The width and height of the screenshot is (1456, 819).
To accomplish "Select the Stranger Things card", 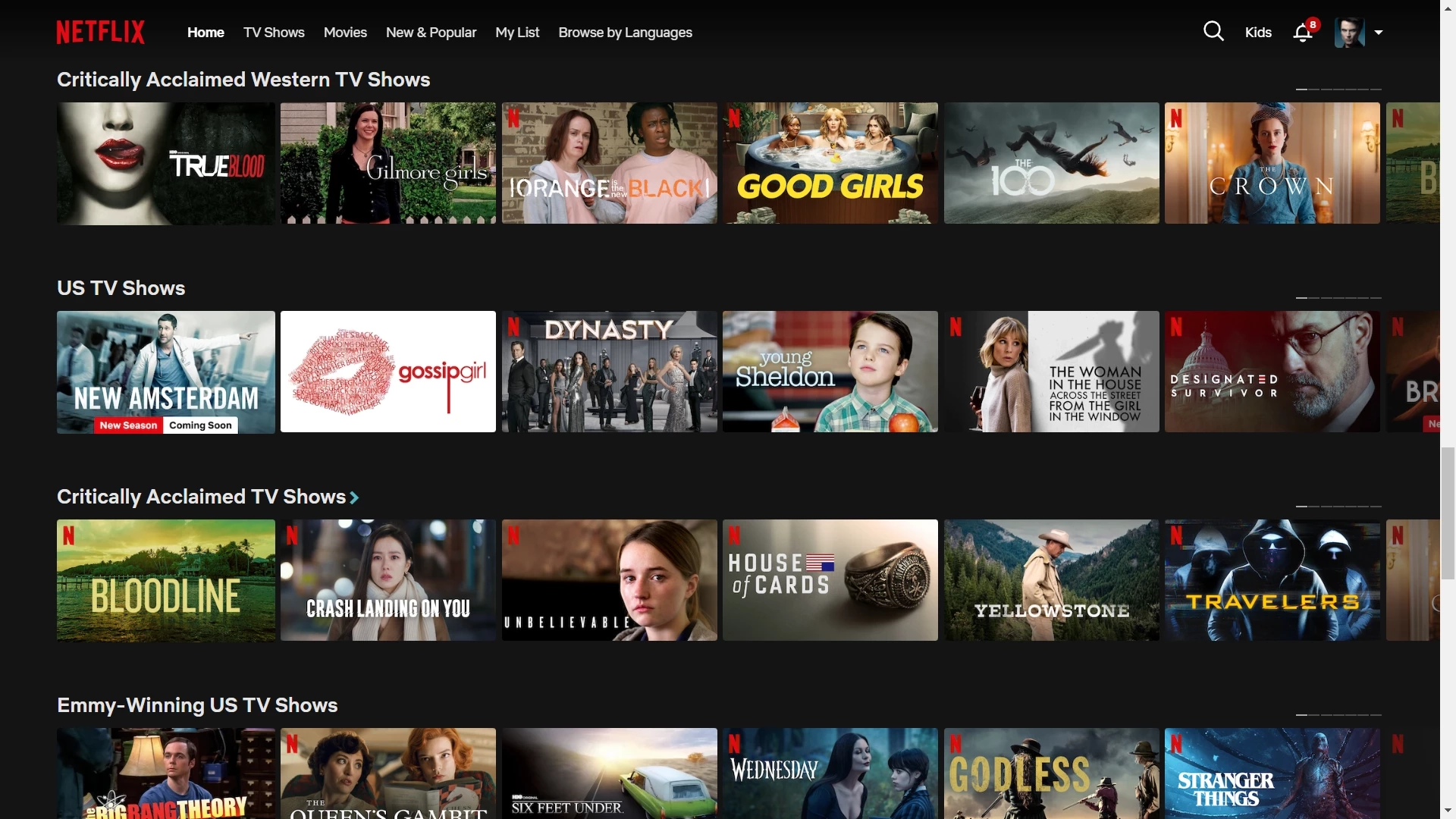I will click(x=1272, y=773).
